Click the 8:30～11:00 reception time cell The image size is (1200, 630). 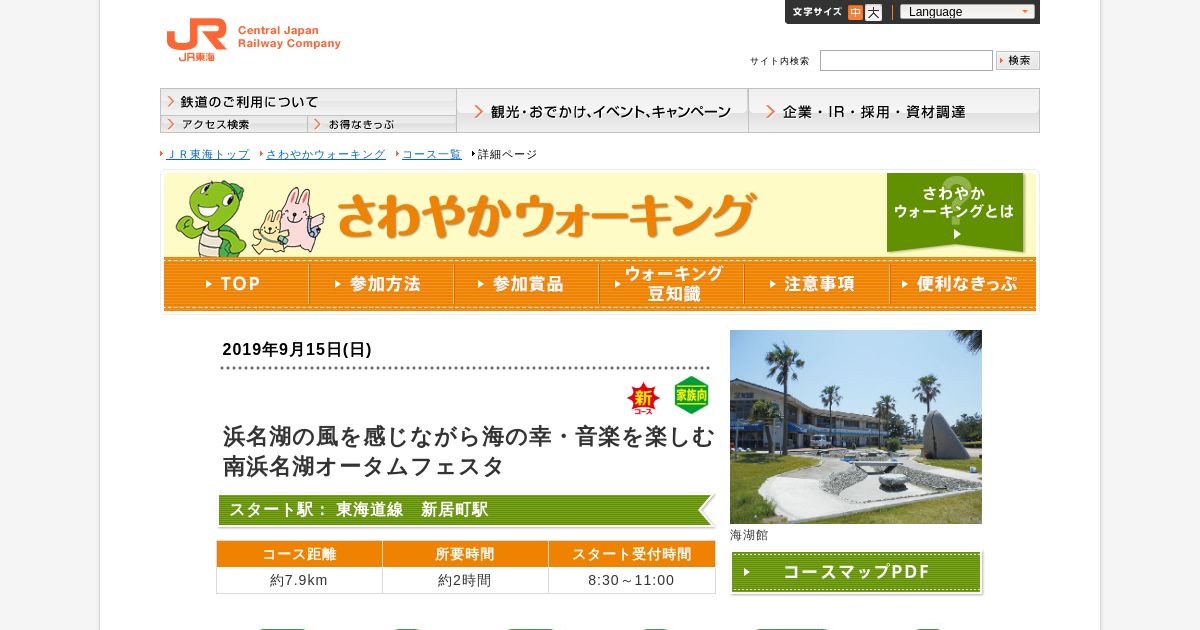pyautogui.click(x=632, y=580)
